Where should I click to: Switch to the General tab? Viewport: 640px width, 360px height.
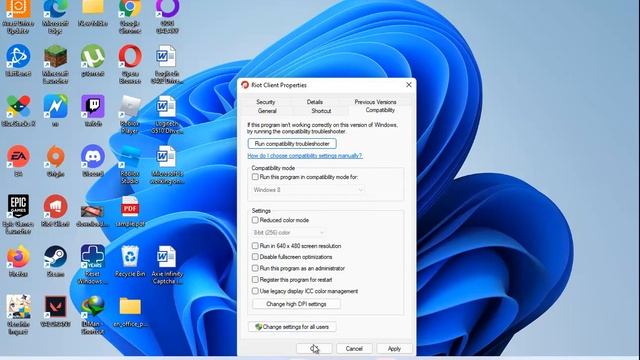coord(267,111)
